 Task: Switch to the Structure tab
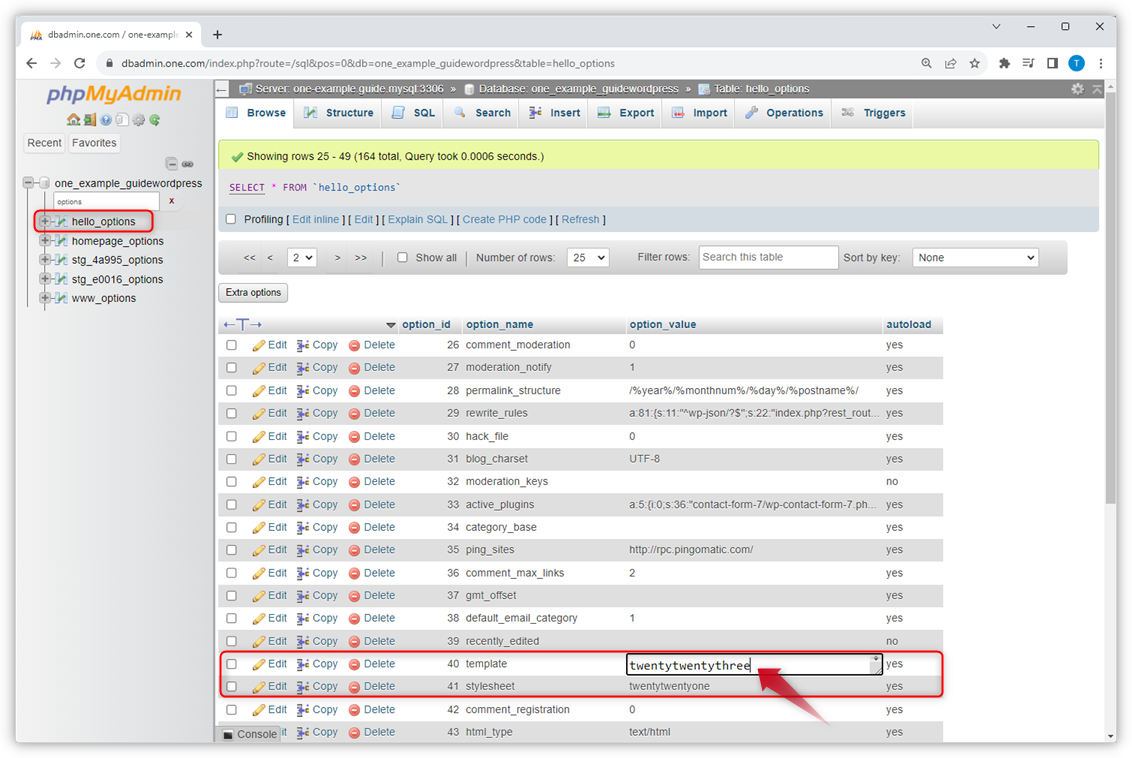tap(338, 112)
